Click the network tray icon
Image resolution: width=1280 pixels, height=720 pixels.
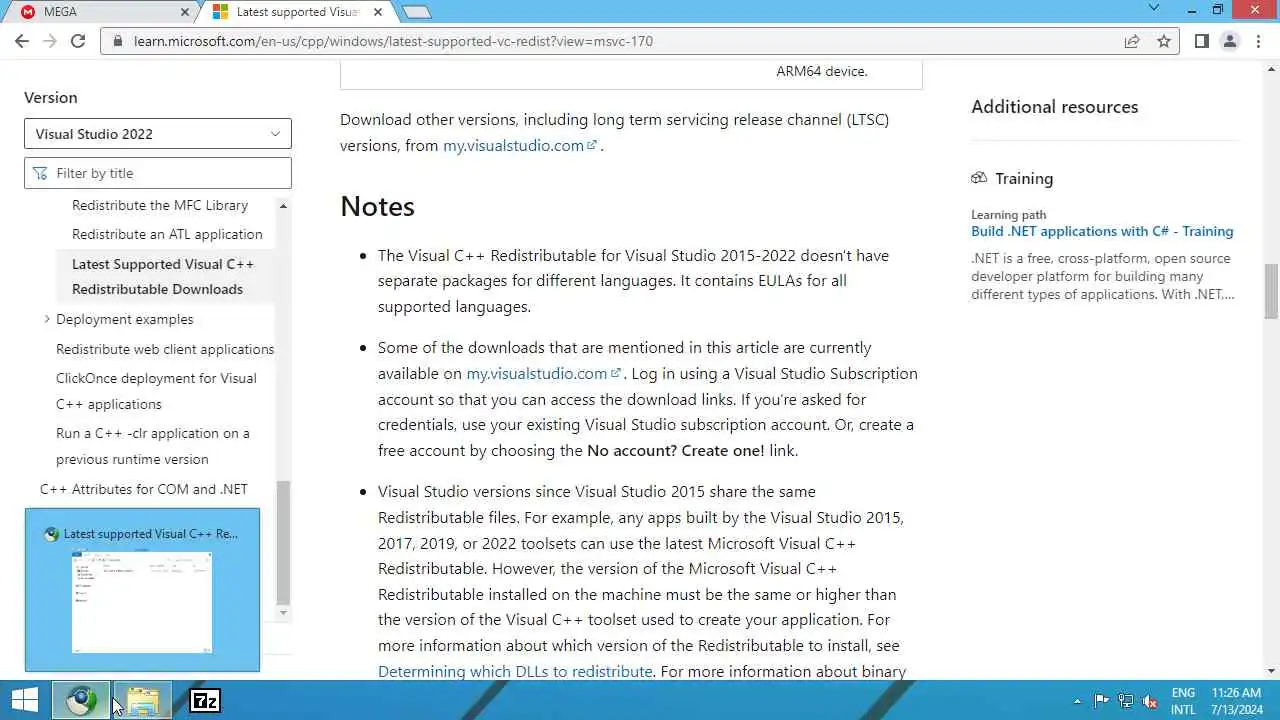click(1126, 701)
